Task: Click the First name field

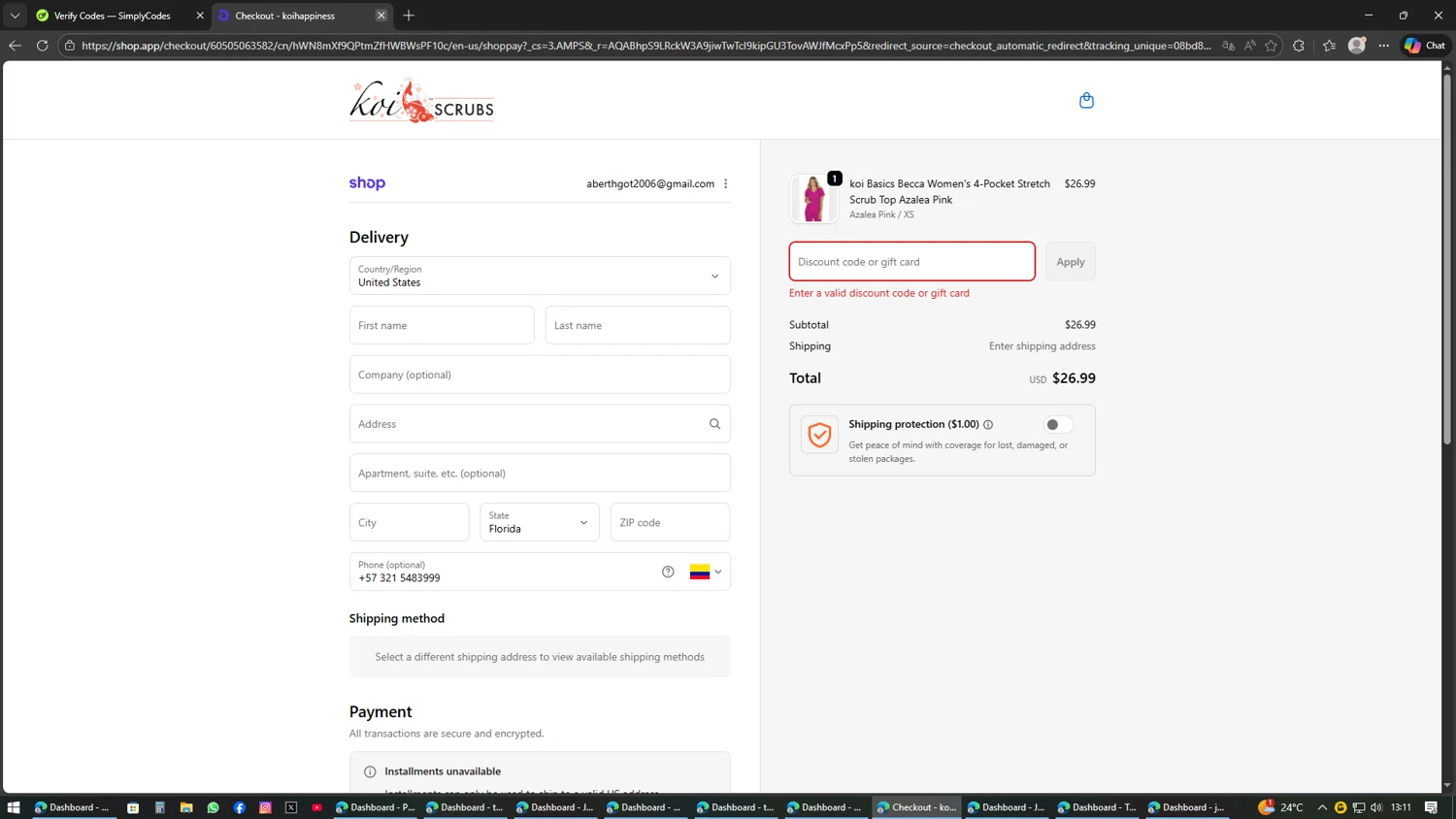Action: point(442,325)
